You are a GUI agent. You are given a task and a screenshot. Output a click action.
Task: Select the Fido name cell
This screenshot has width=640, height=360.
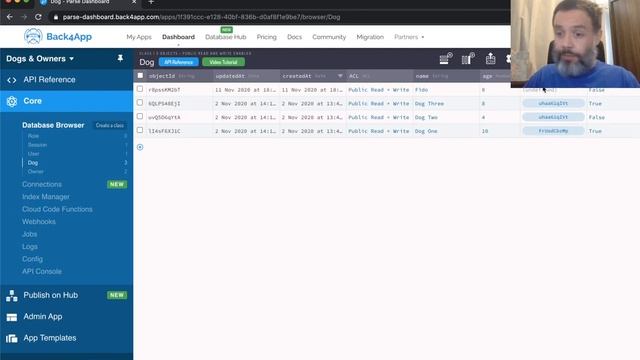pyautogui.click(x=447, y=90)
